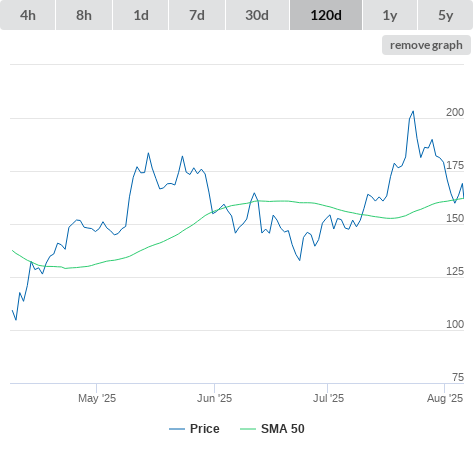Click the price peak near 200
The width and height of the screenshot is (474, 455).
[413, 112]
